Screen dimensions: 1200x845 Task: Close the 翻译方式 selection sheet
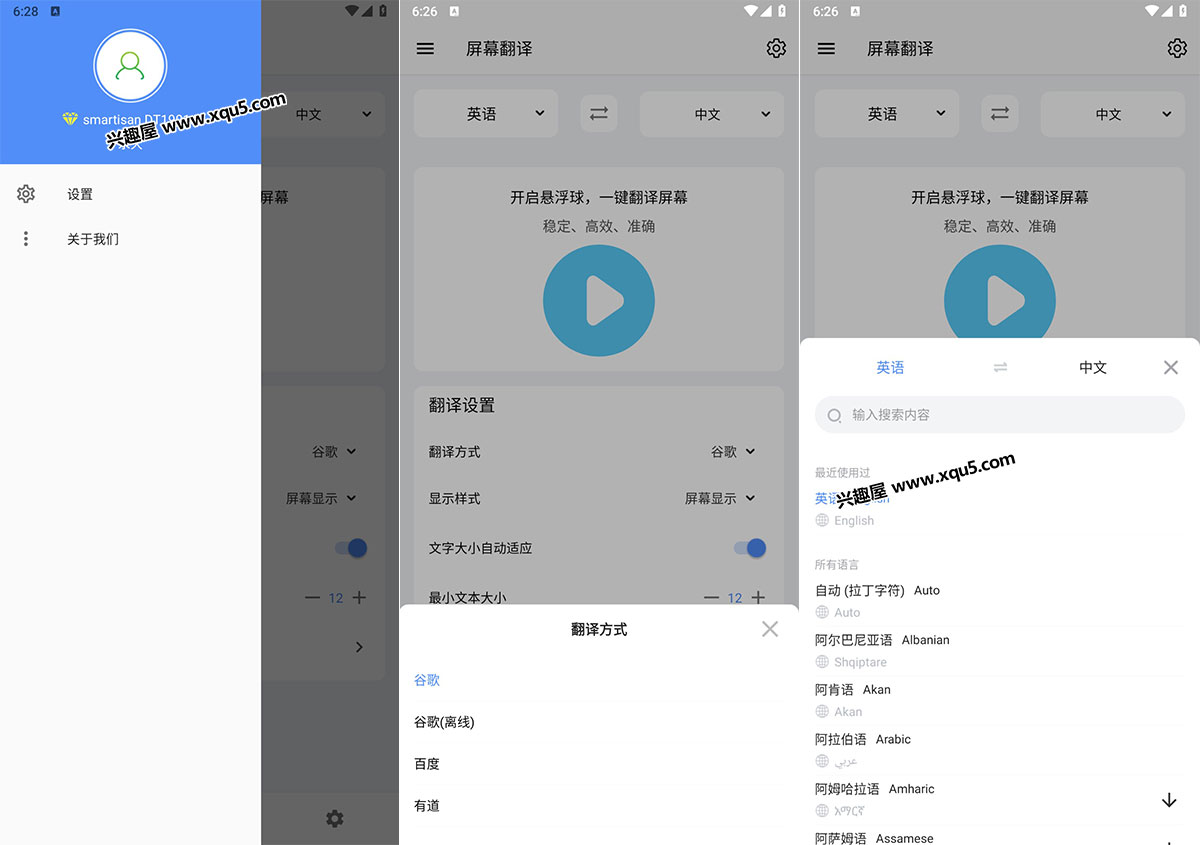[769, 629]
